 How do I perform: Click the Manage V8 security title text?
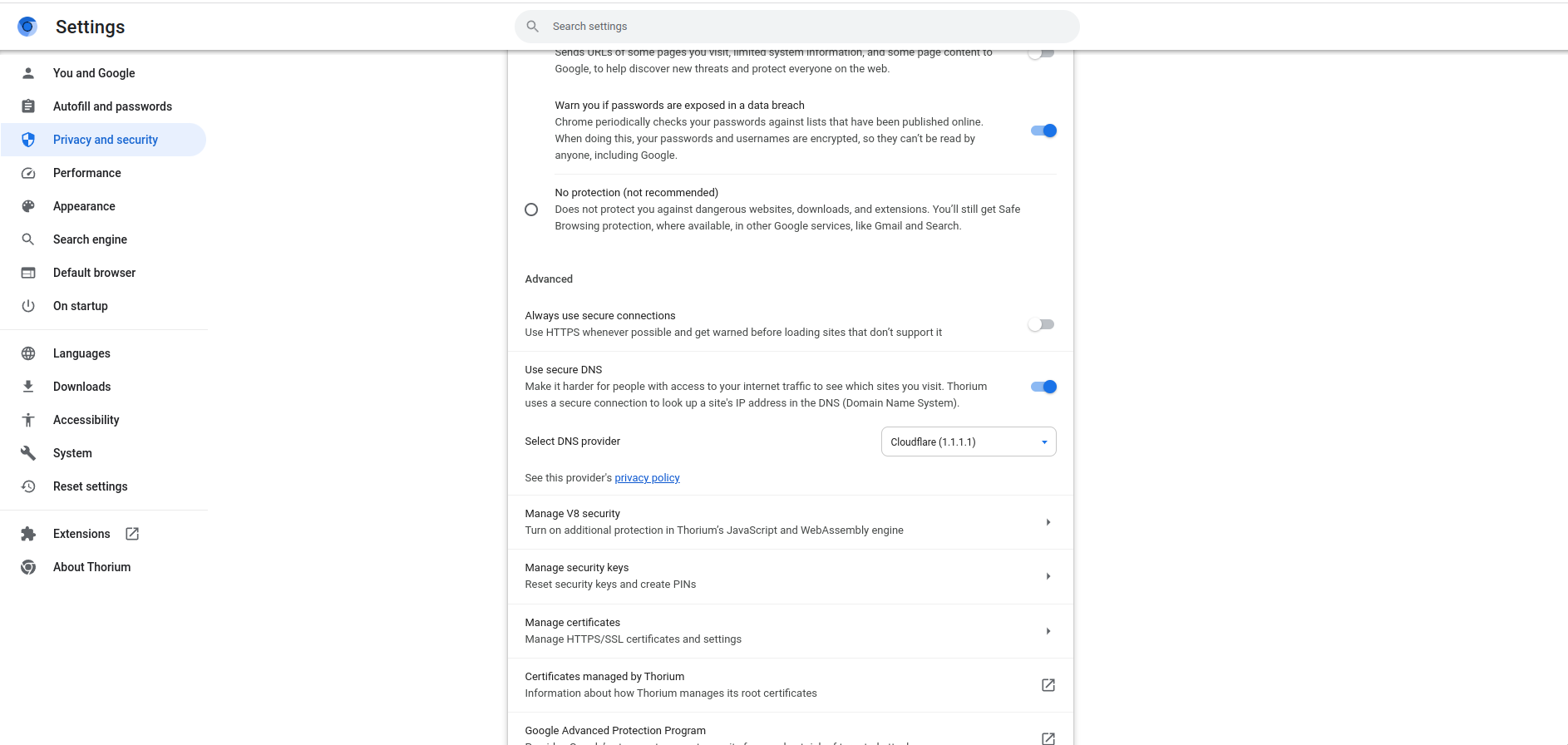click(572, 514)
